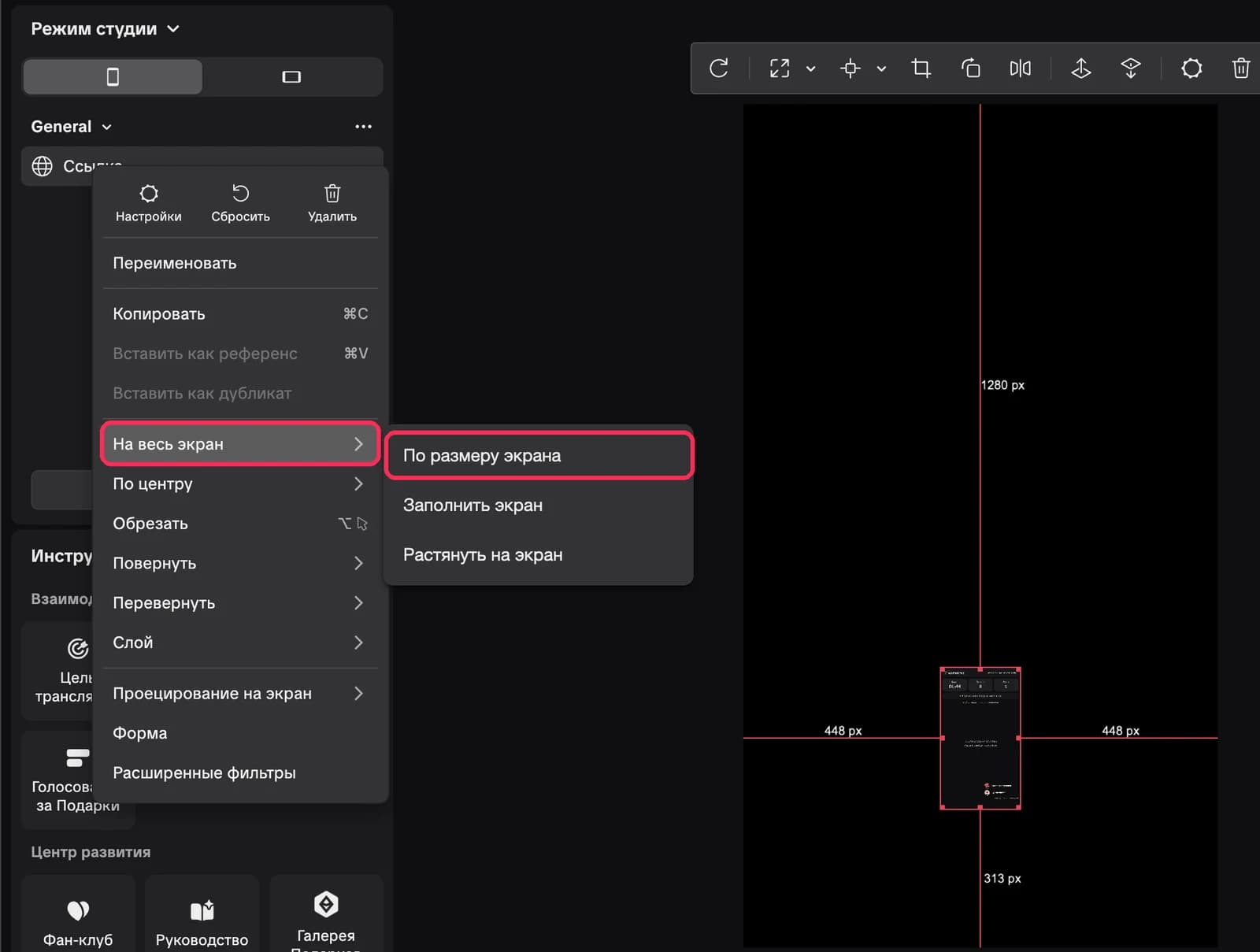Click the move layer down icon
Screen dimensions: 1260x952
(1131, 69)
